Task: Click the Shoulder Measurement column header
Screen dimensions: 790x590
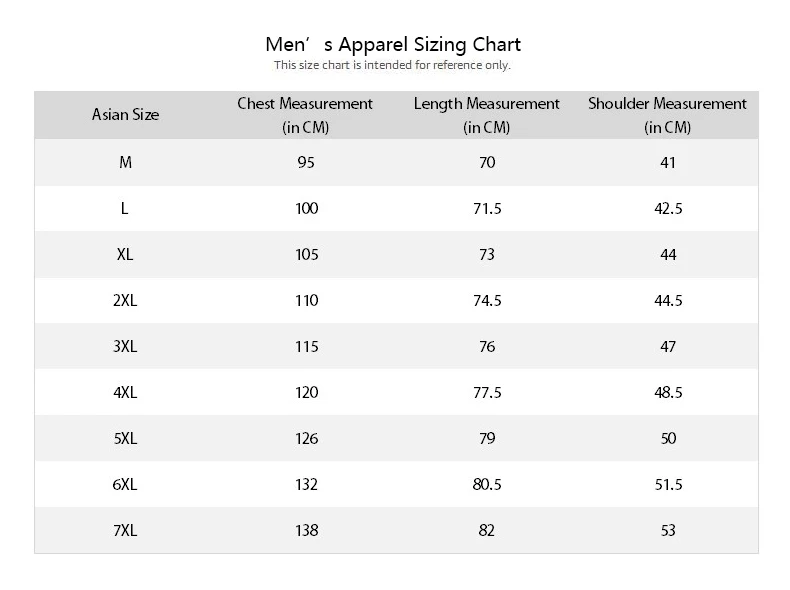Action: pyautogui.click(x=667, y=114)
